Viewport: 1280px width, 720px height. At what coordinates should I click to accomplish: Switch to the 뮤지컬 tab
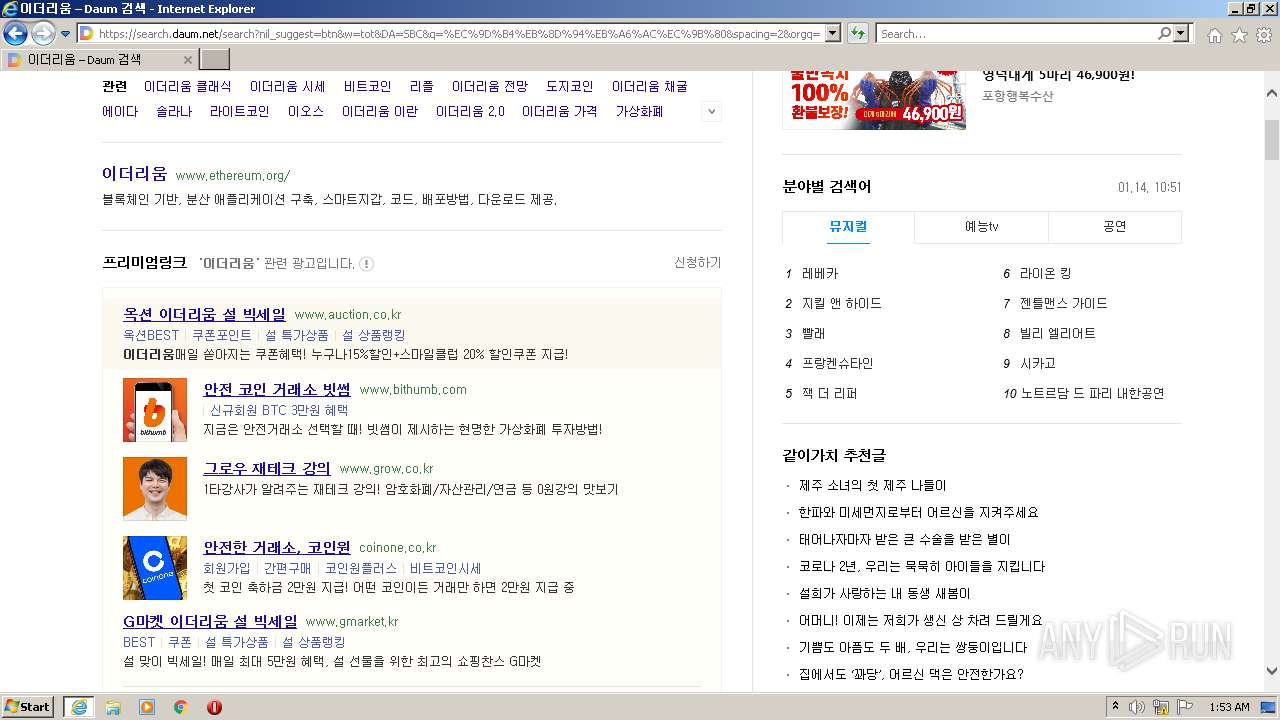848,227
